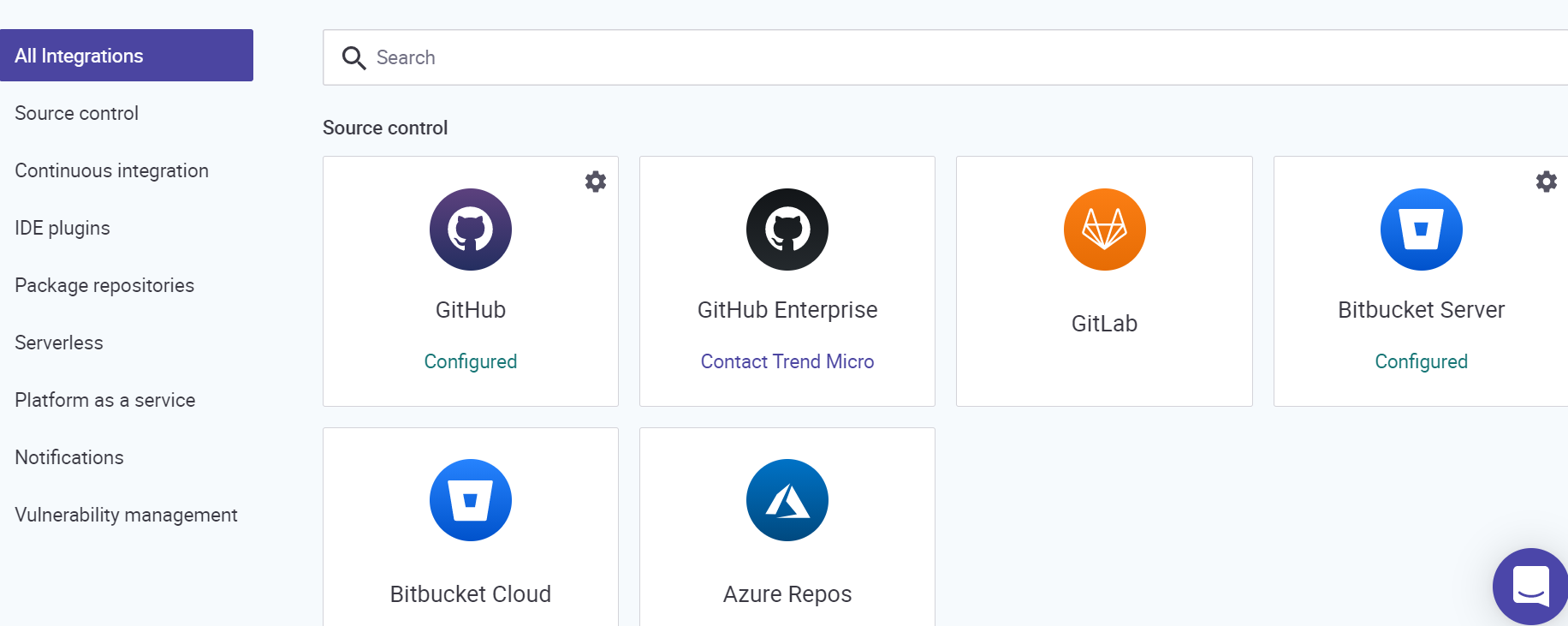Screen dimensions: 1568x626
Task: Filter by IDE plugins category
Action: [62, 228]
